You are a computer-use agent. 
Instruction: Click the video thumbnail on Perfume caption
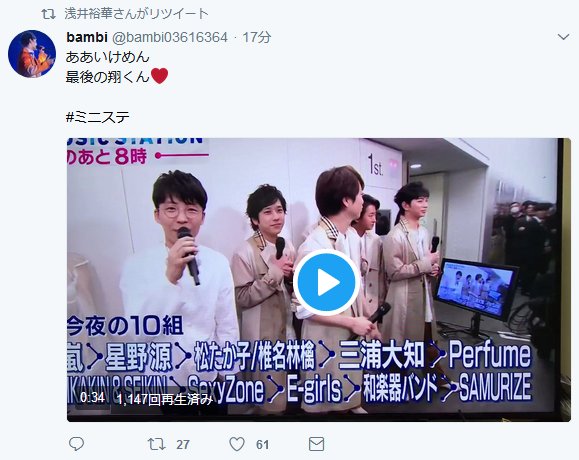(490, 354)
